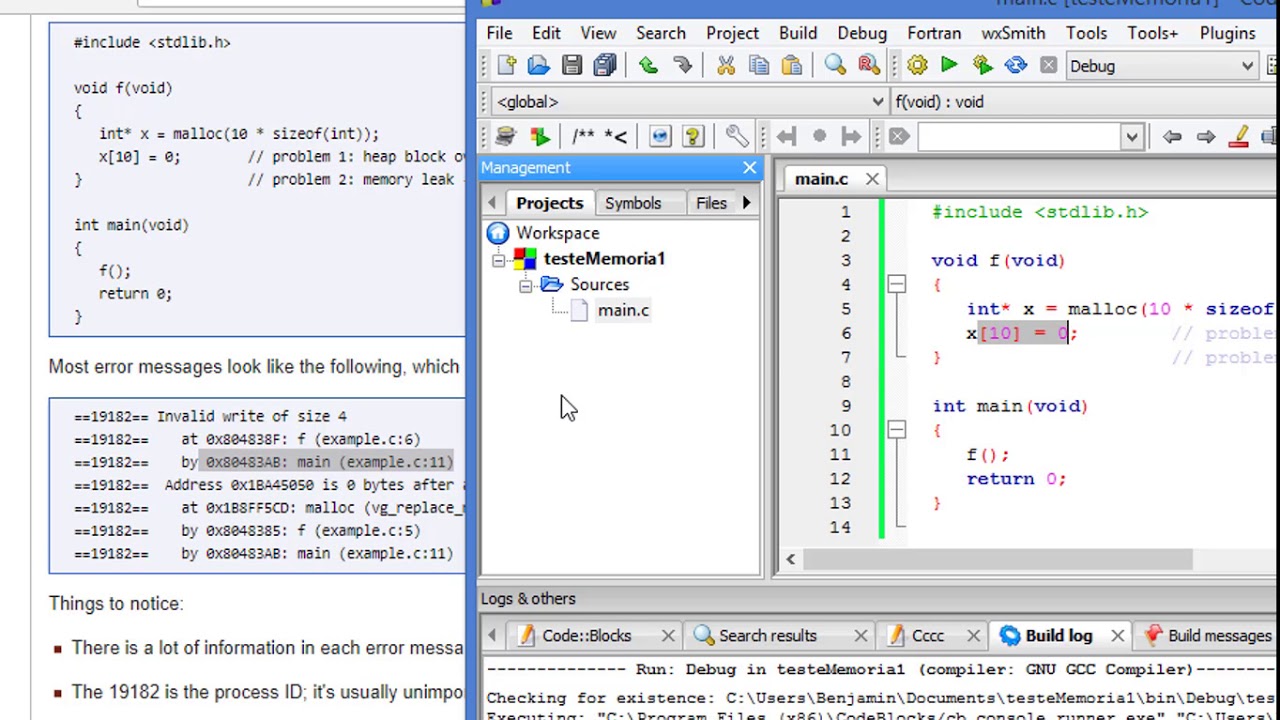Click the wrench settings icon
The width and height of the screenshot is (1280, 720).
tap(737, 137)
